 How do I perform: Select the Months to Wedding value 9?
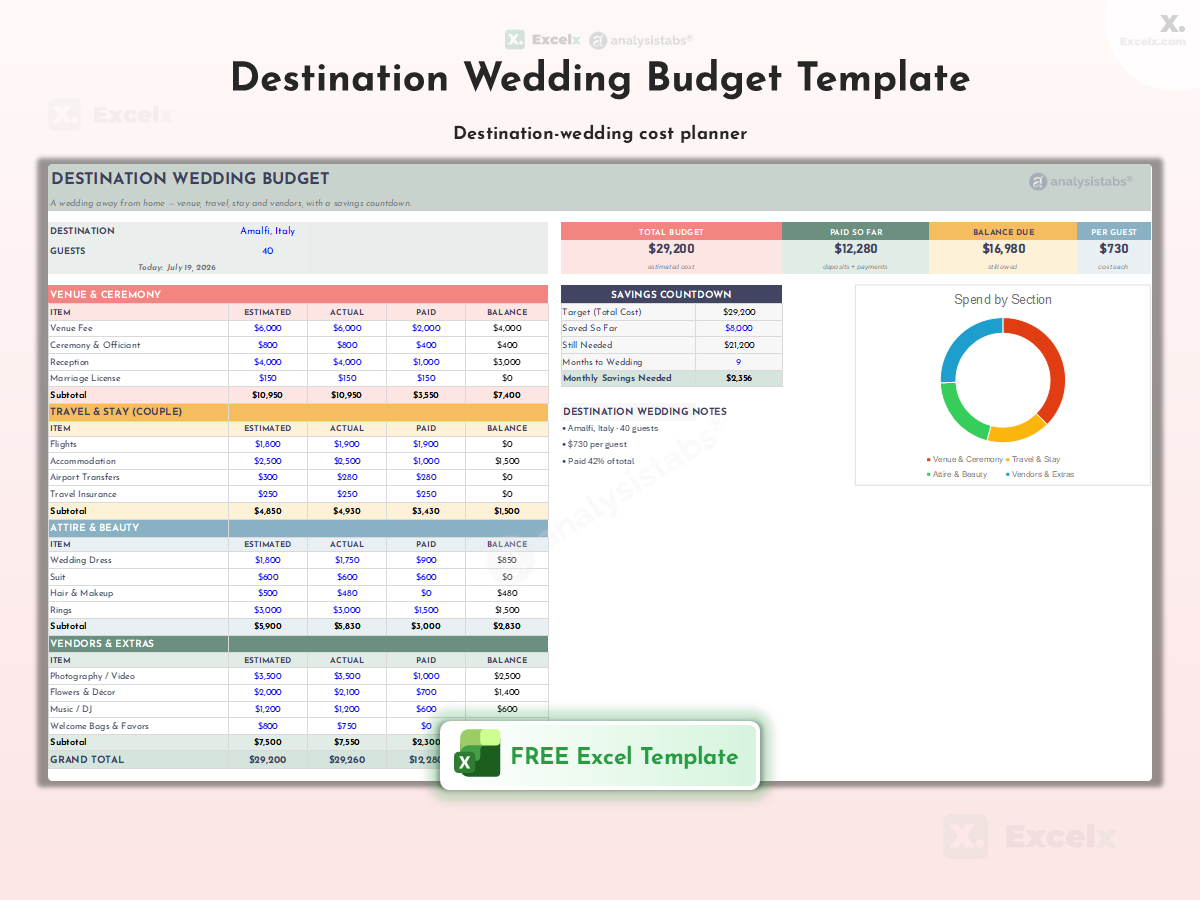739,362
